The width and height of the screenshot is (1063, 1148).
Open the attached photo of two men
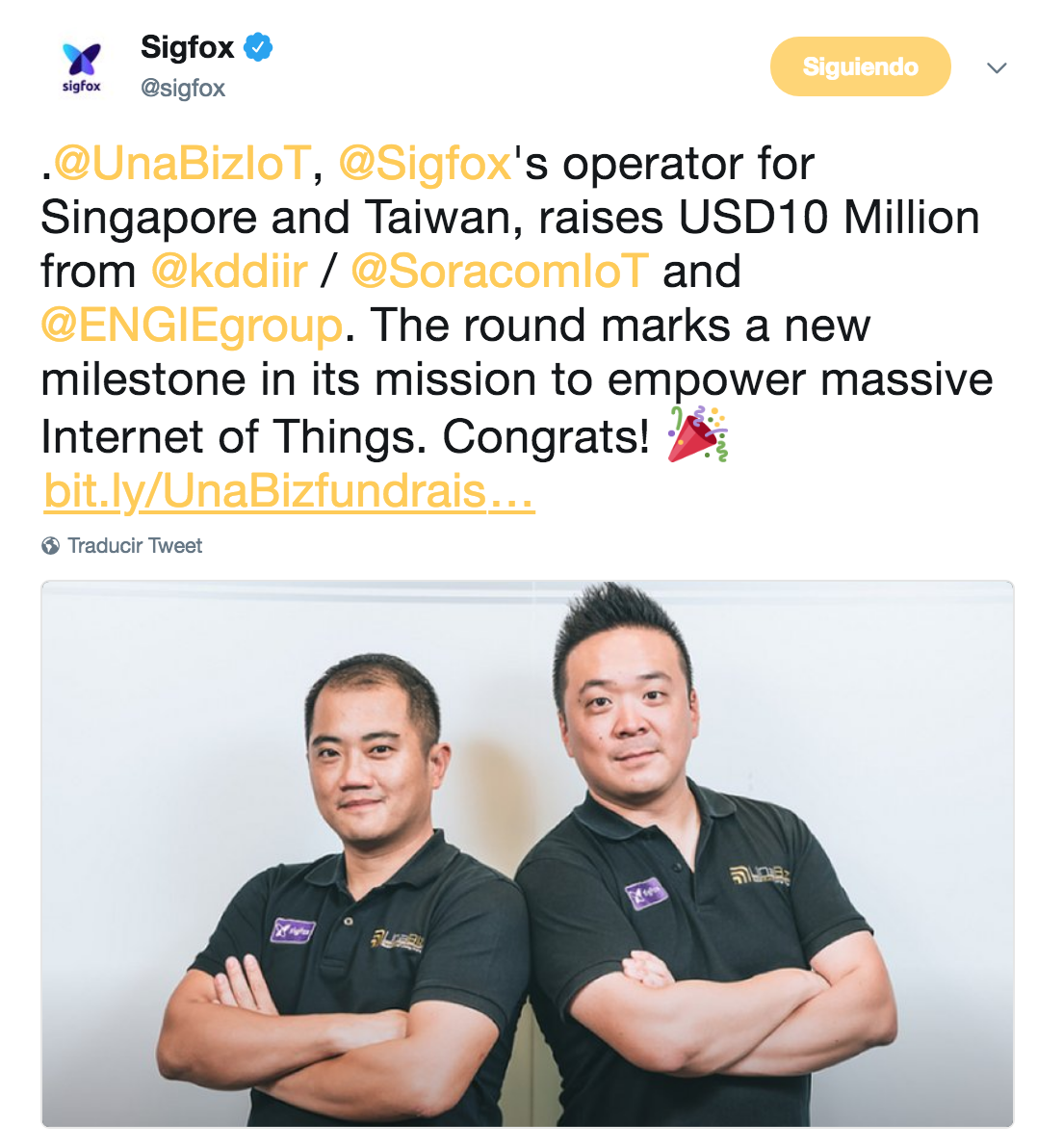(527, 853)
